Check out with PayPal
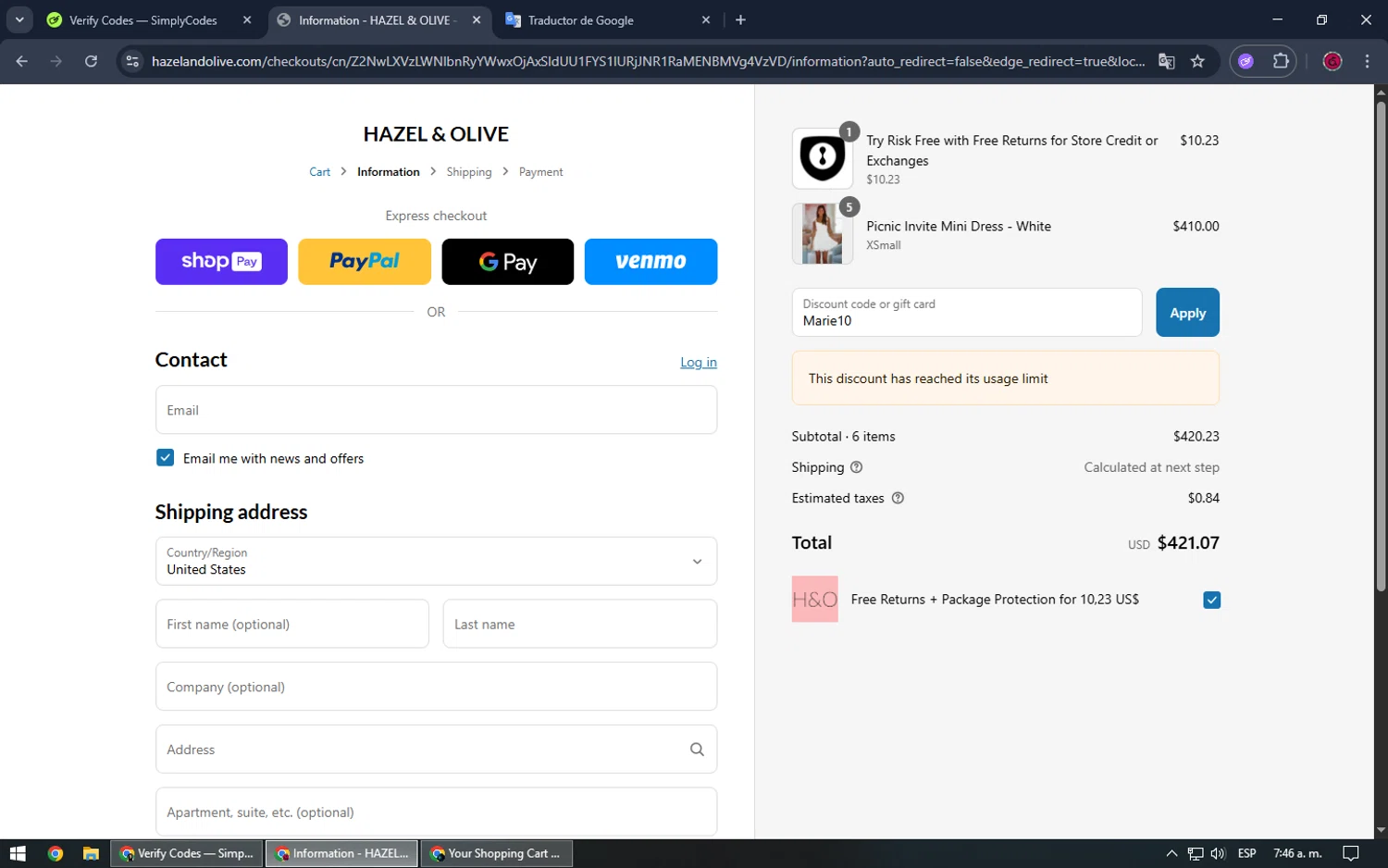The image size is (1388, 868). [x=365, y=262]
